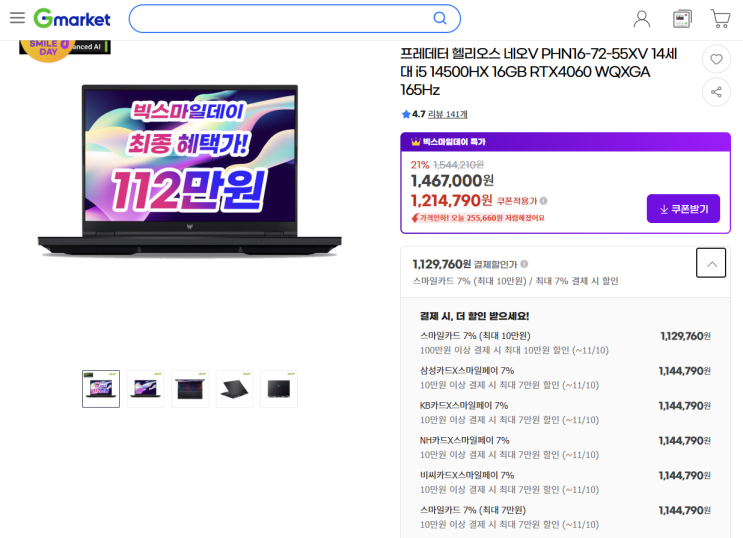Click the main laptop product image
Image resolution: width=743 pixels, height=538 pixels.
tap(190, 171)
